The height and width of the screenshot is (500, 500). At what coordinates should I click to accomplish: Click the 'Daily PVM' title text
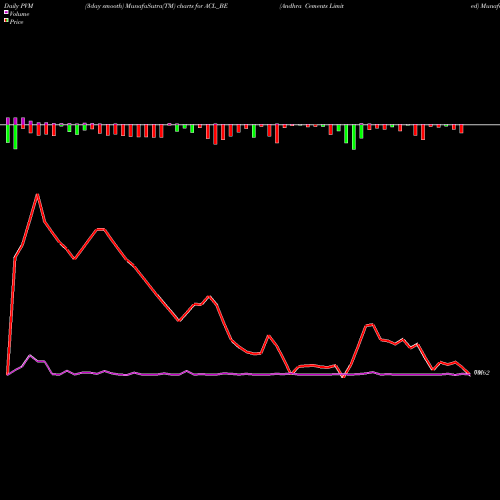[x=19, y=6]
